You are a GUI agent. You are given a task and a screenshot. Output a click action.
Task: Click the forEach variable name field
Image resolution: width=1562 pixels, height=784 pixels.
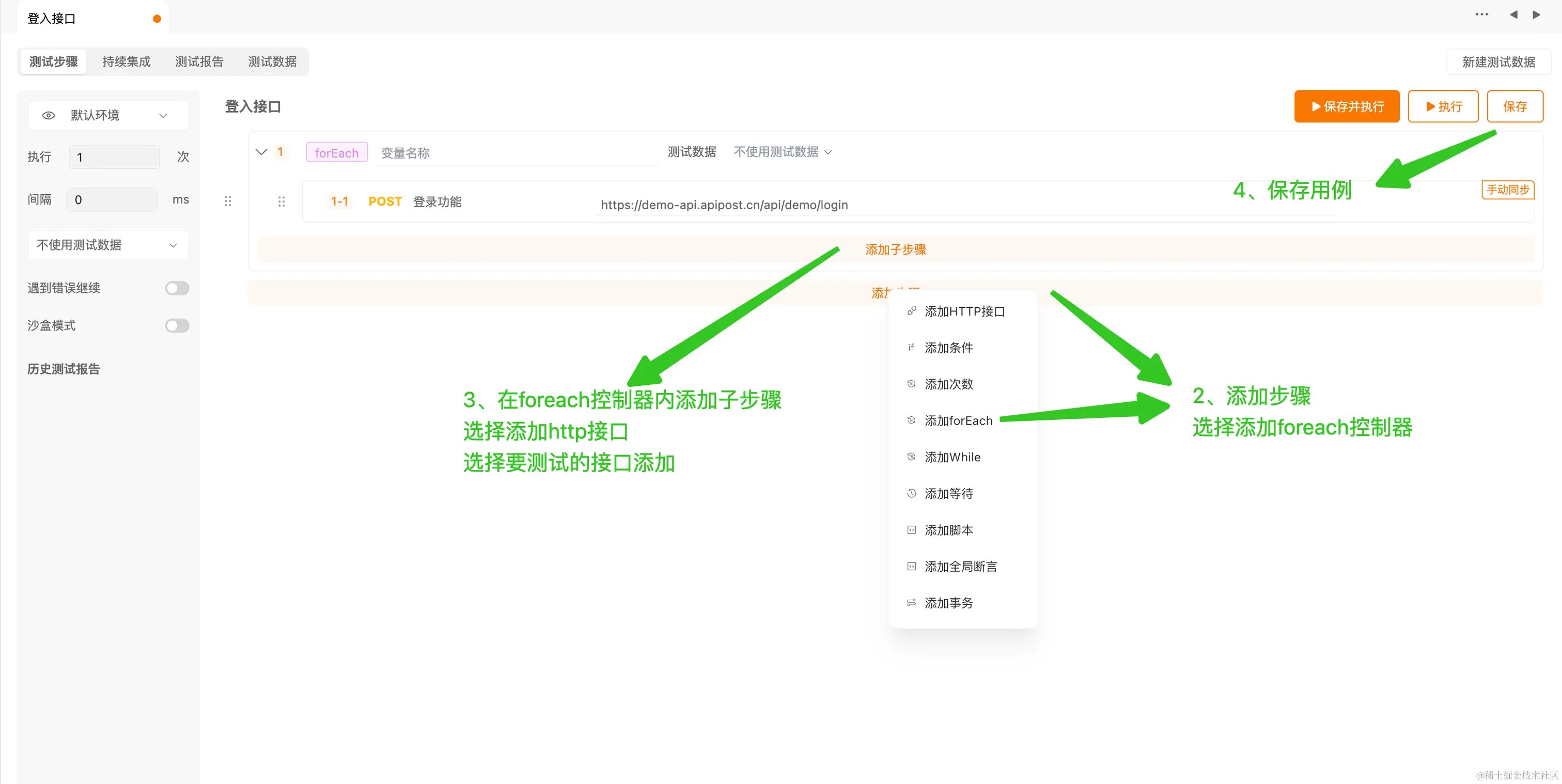click(x=516, y=153)
